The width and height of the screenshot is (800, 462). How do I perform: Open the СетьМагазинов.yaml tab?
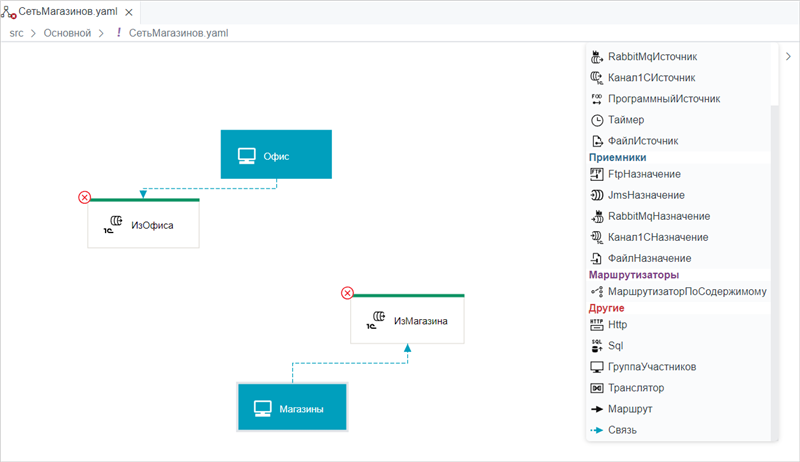[x=68, y=11]
